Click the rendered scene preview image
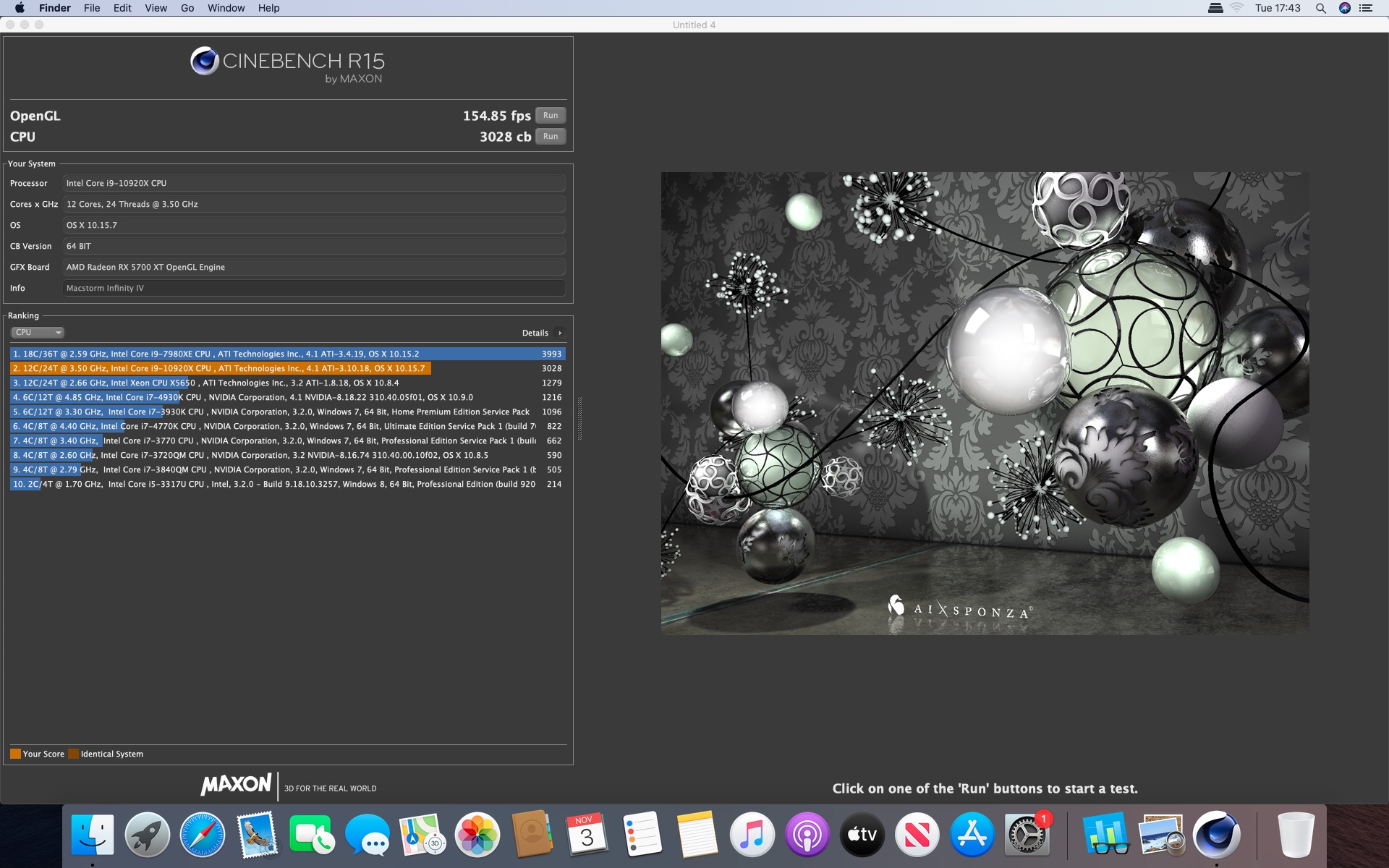This screenshot has width=1389, height=868. click(x=985, y=403)
